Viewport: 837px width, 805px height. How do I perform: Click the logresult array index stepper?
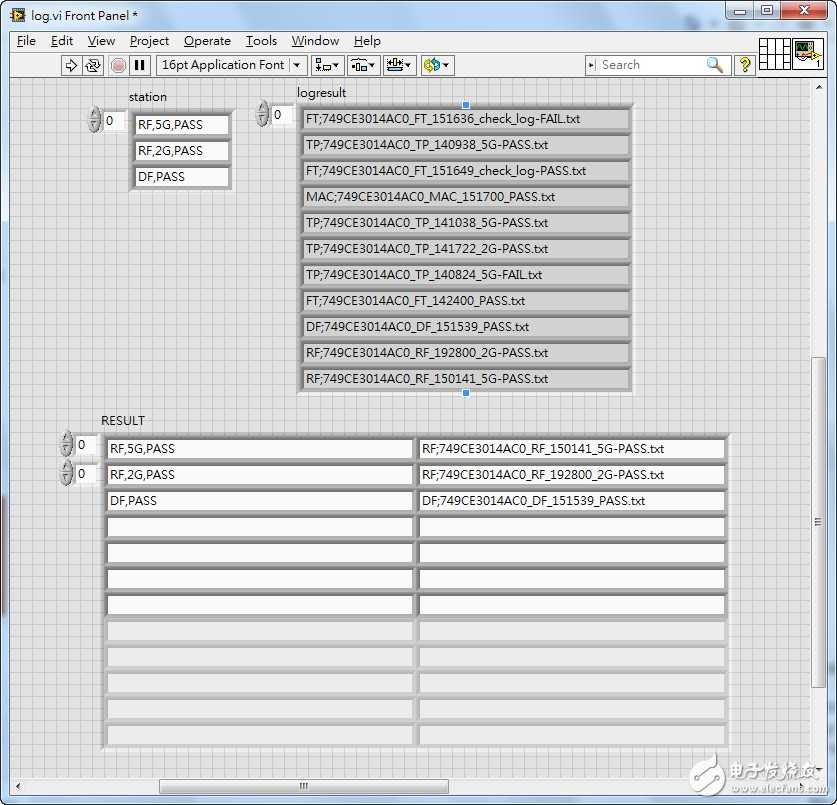[x=262, y=114]
